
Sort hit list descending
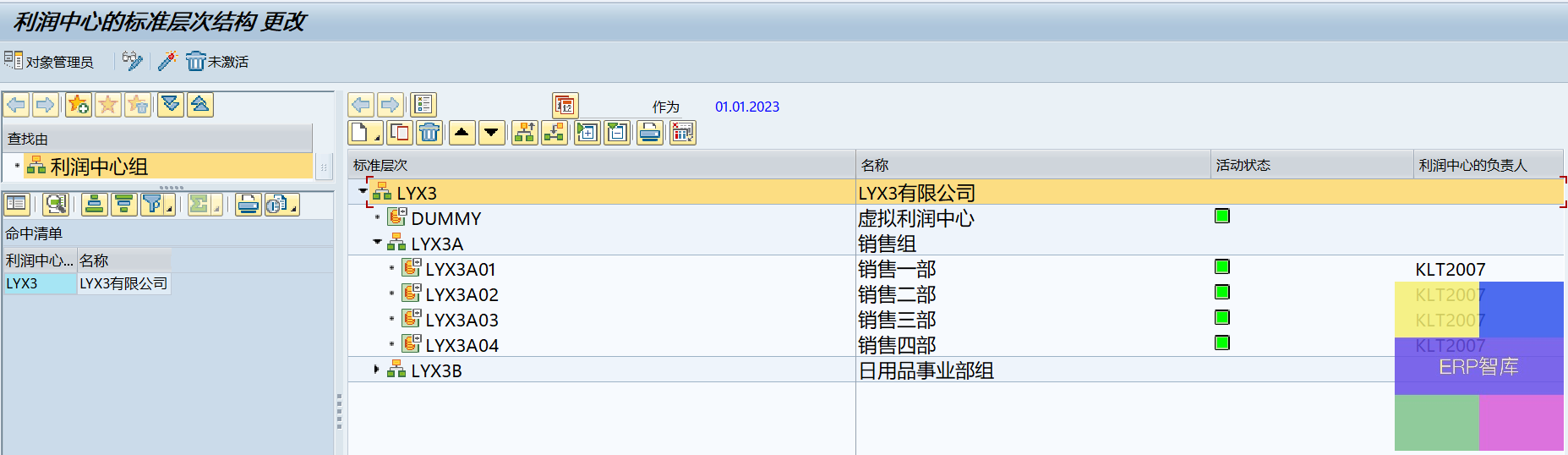[x=124, y=205]
